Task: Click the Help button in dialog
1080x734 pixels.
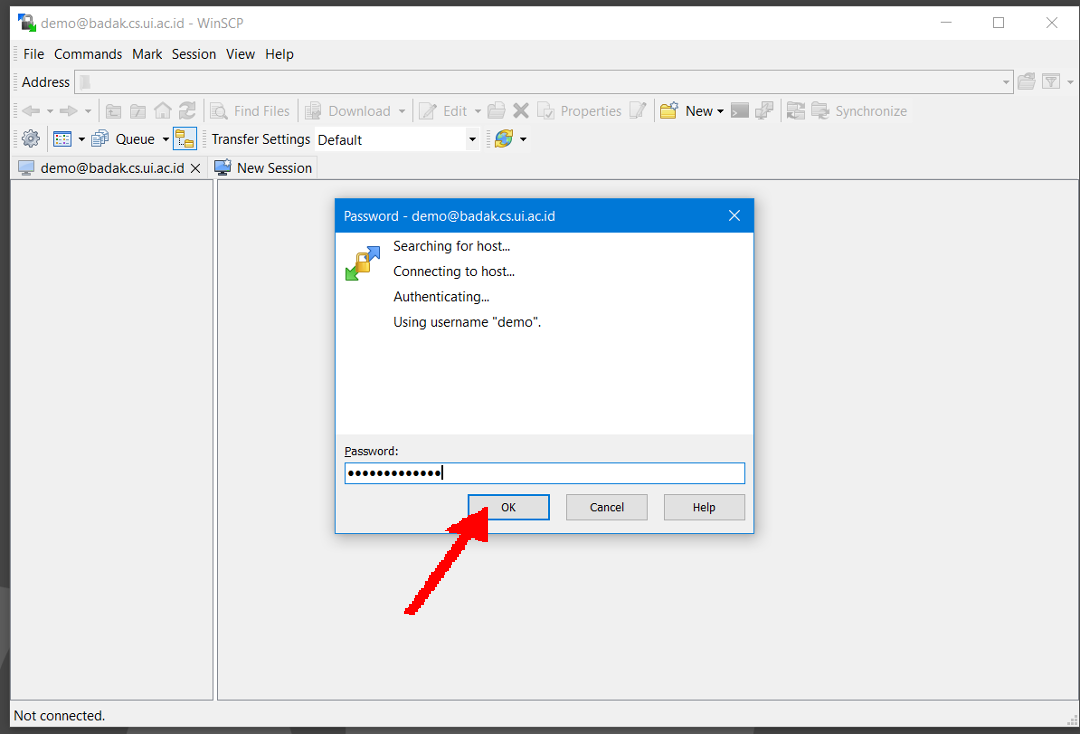Action: pyautogui.click(x=704, y=507)
